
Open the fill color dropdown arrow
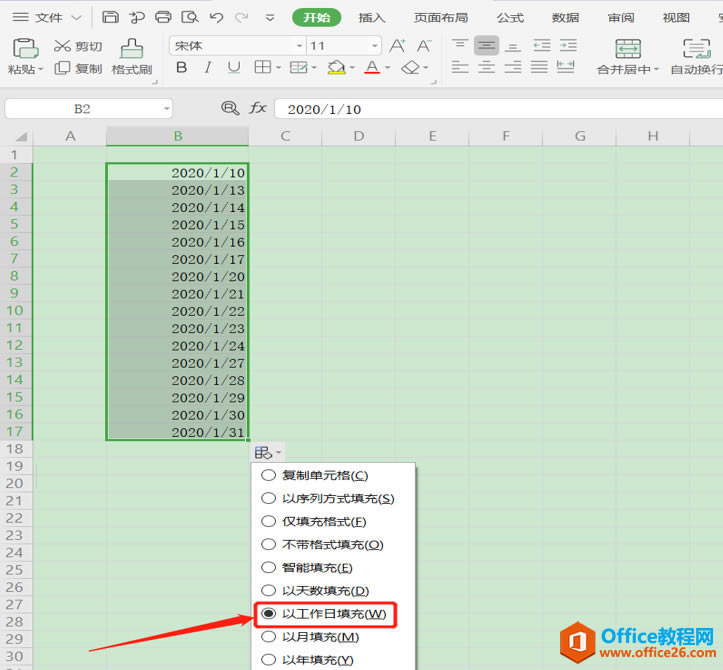352,68
